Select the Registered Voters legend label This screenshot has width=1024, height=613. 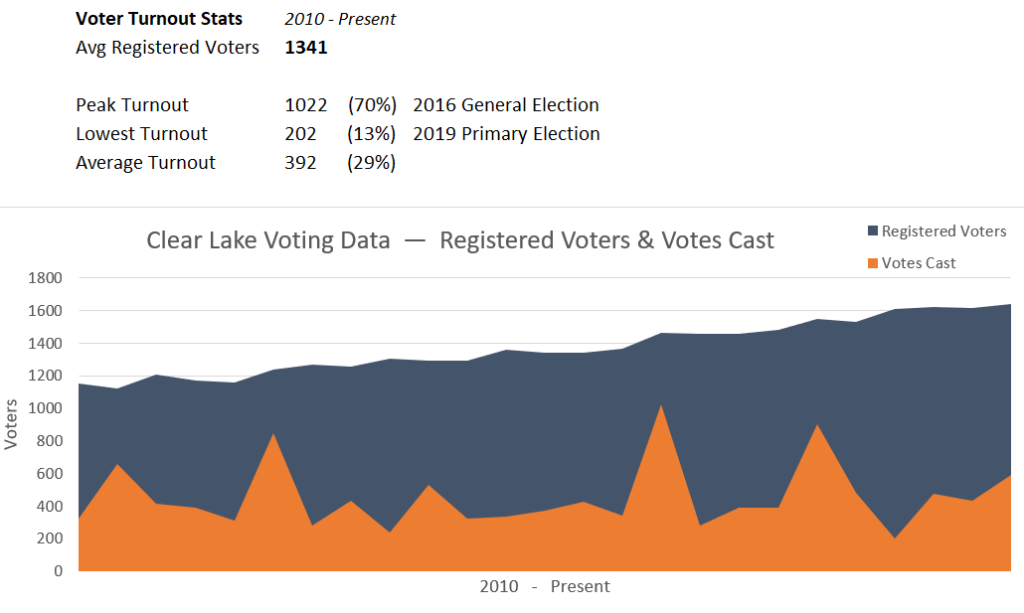pyautogui.click(x=944, y=231)
